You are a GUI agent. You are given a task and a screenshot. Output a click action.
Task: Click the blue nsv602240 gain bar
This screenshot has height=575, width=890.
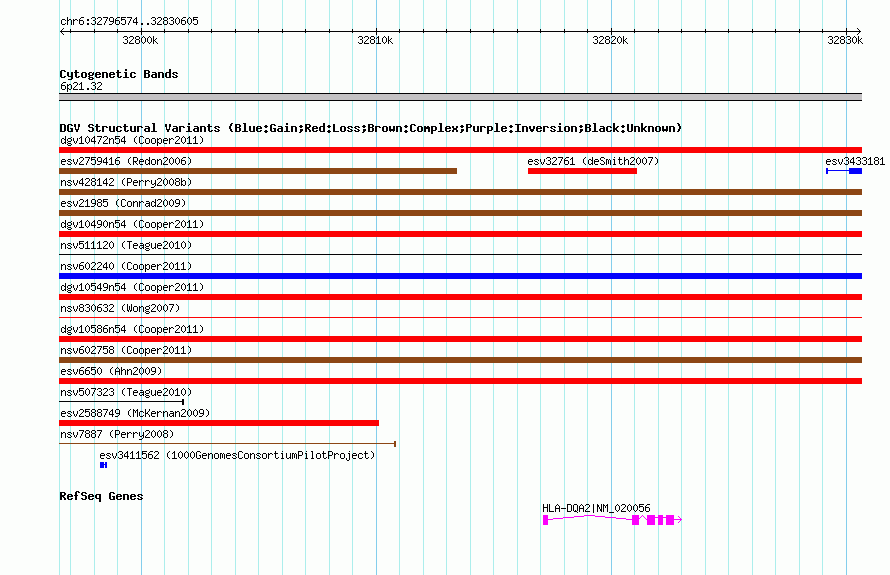(x=460, y=276)
